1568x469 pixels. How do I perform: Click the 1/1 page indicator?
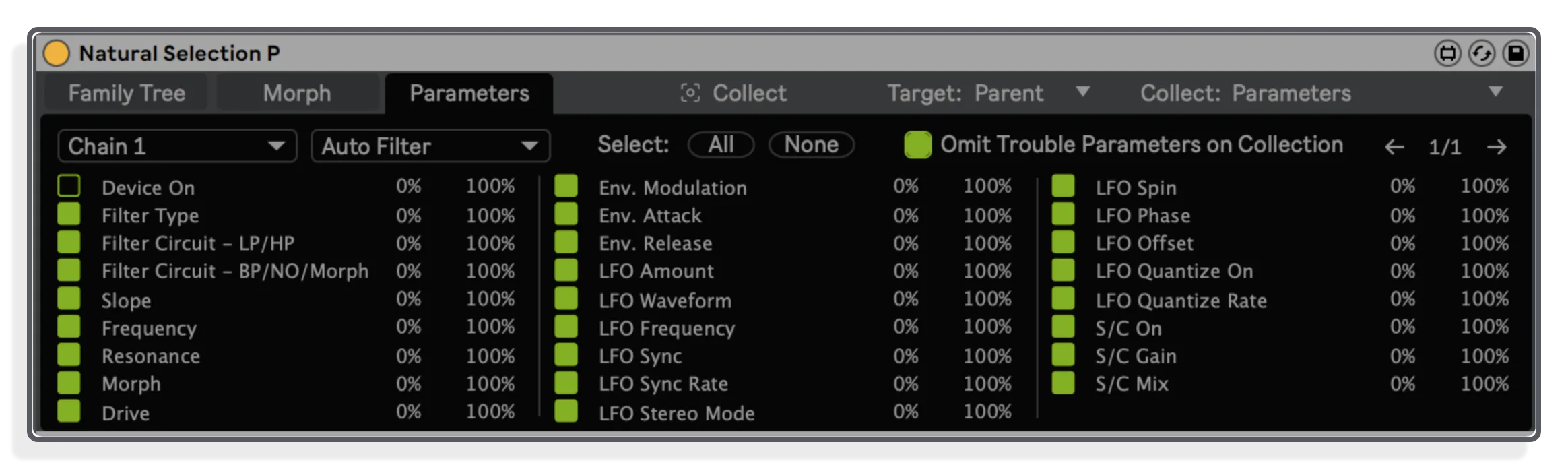pos(1445,147)
